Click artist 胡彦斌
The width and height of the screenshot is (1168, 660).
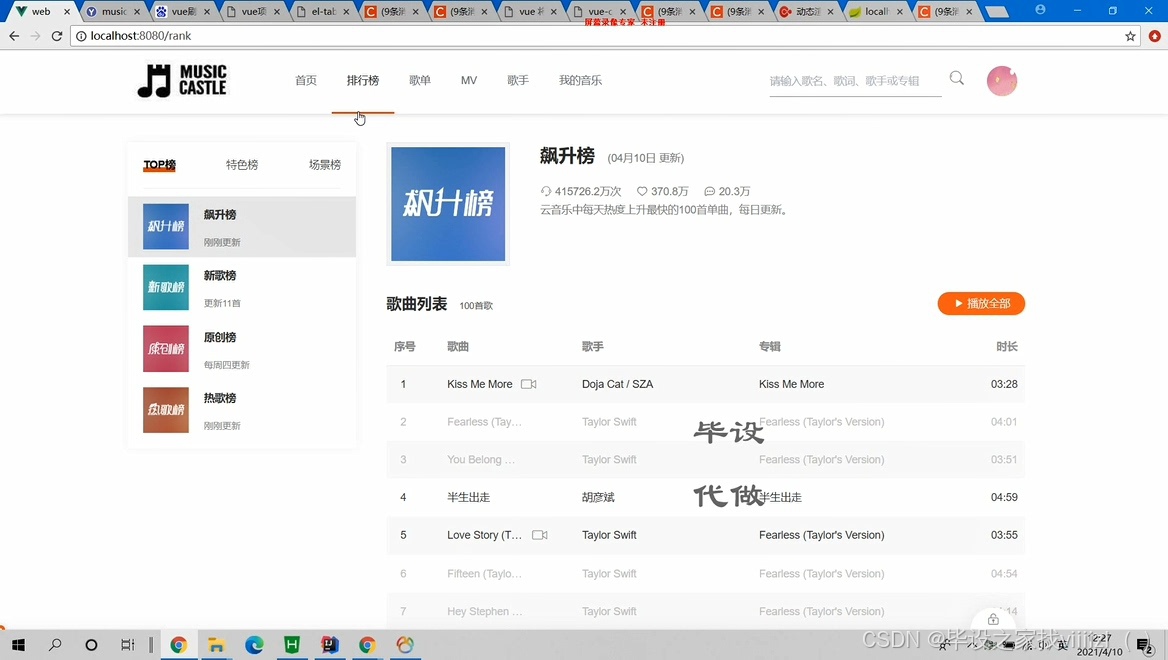coord(598,498)
